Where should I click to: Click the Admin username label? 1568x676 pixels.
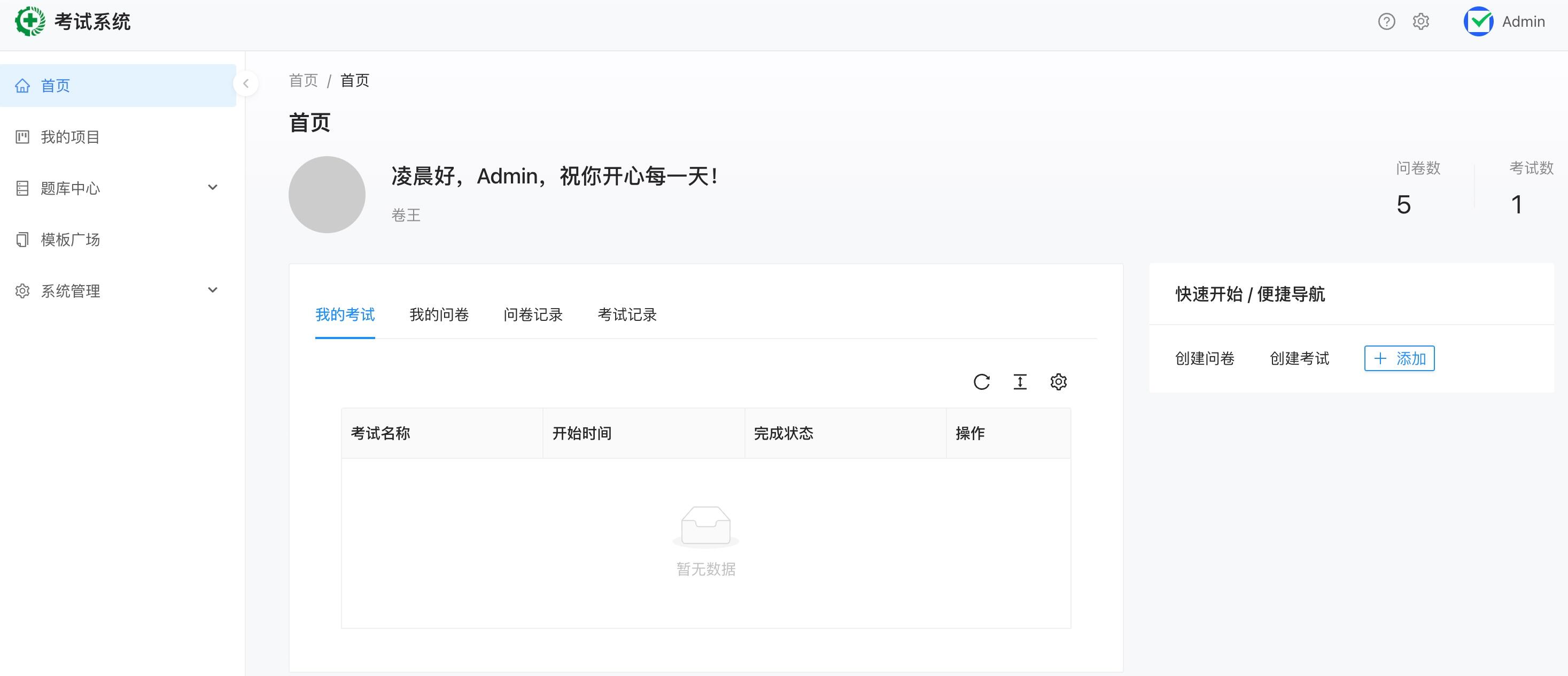tap(1524, 22)
